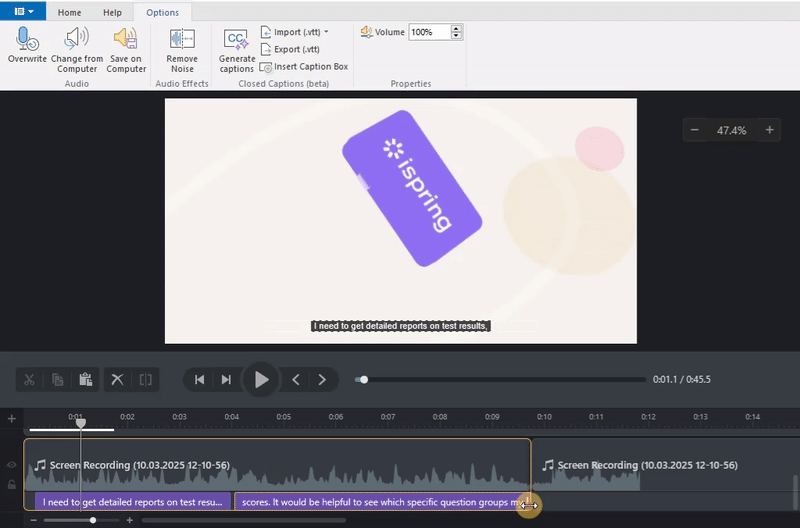800x528 pixels.
Task: Click the scissors cut icon
Action: pos(30,380)
